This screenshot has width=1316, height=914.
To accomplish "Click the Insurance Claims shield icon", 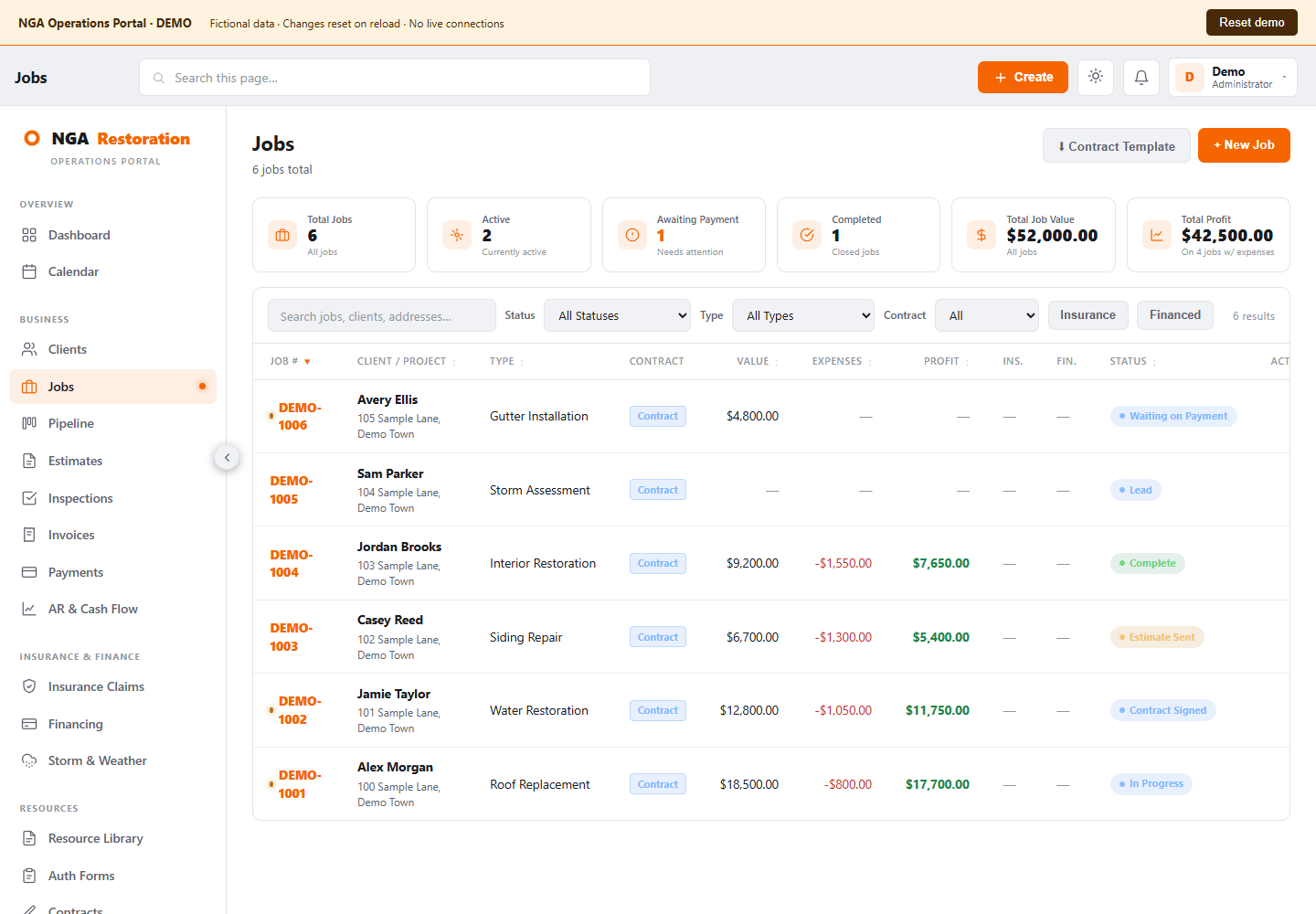I will [x=29, y=686].
